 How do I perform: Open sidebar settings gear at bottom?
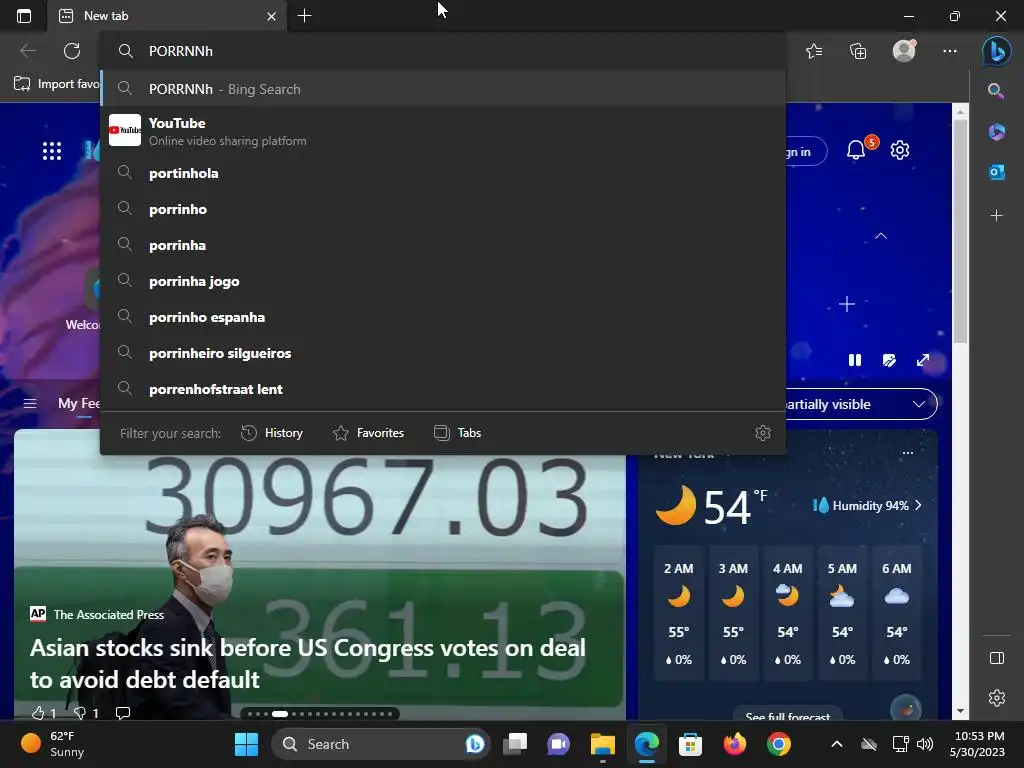coord(997,697)
